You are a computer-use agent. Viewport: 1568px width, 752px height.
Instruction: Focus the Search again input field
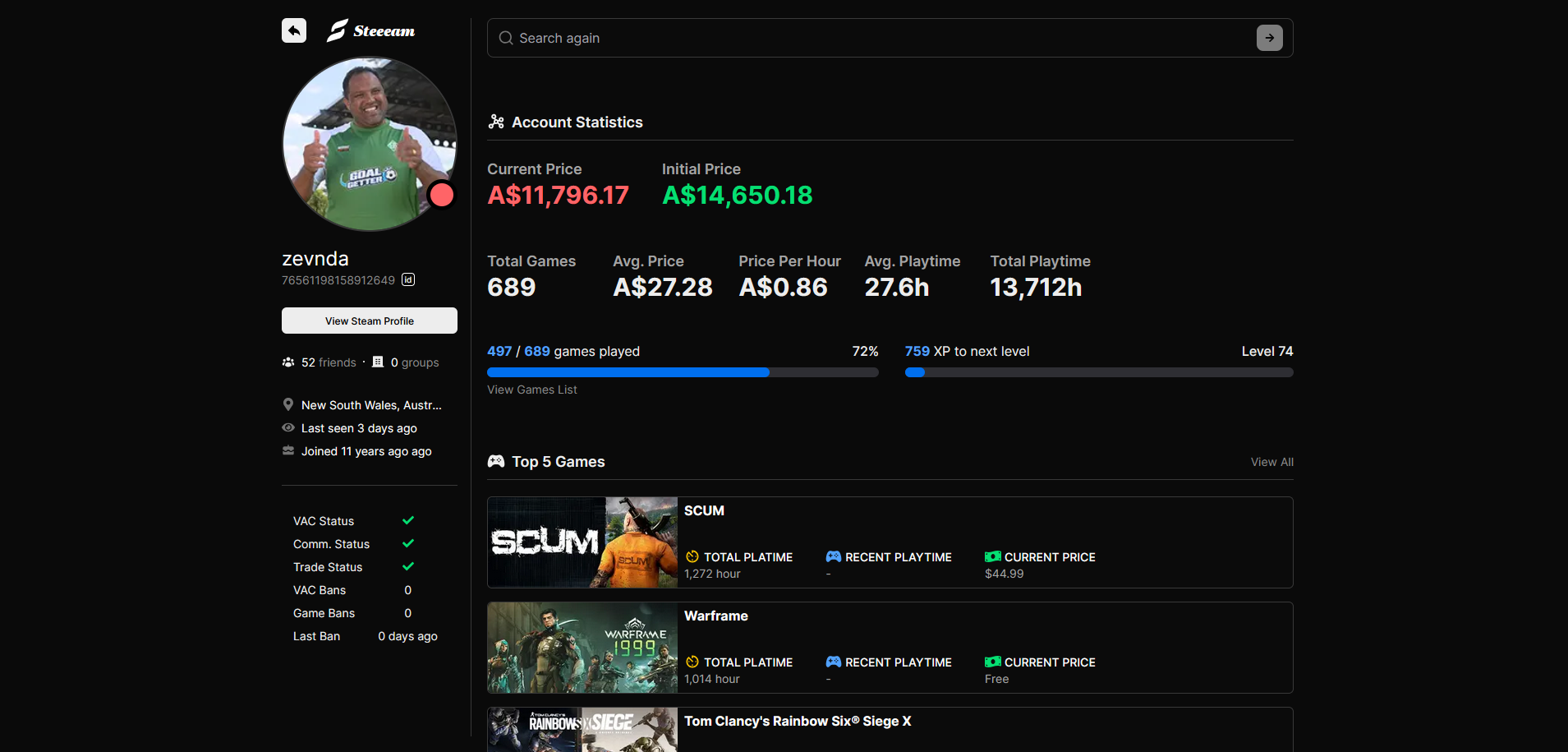click(890, 38)
